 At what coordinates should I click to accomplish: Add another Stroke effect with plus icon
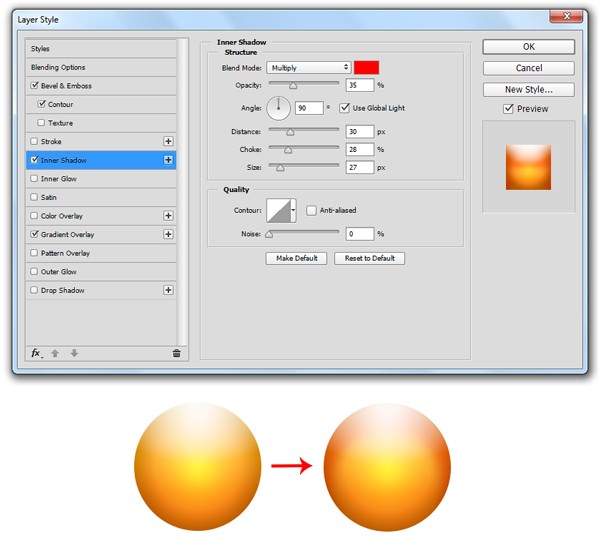tap(168, 141)
